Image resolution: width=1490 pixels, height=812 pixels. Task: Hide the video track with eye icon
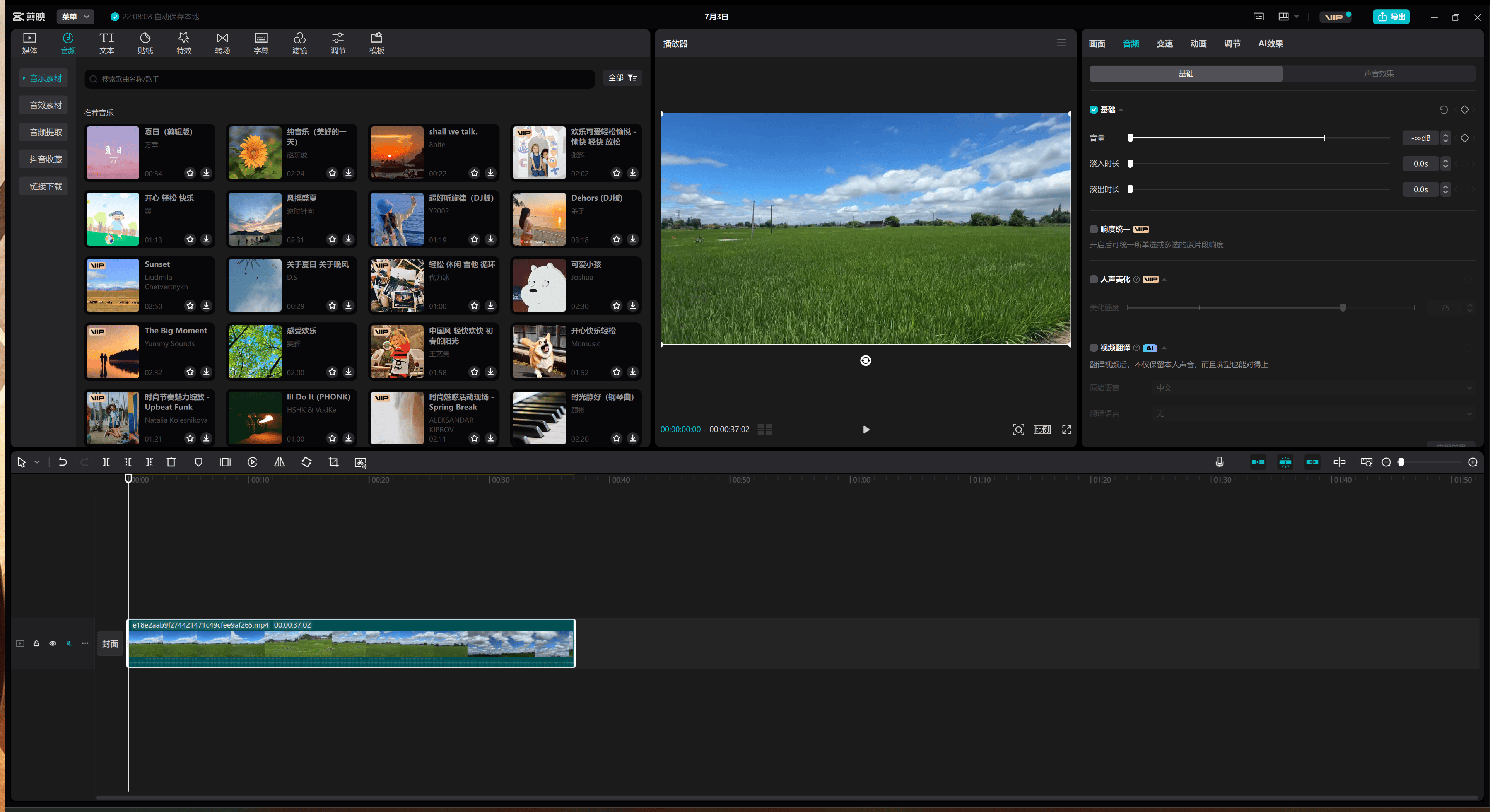pos(53,643)
